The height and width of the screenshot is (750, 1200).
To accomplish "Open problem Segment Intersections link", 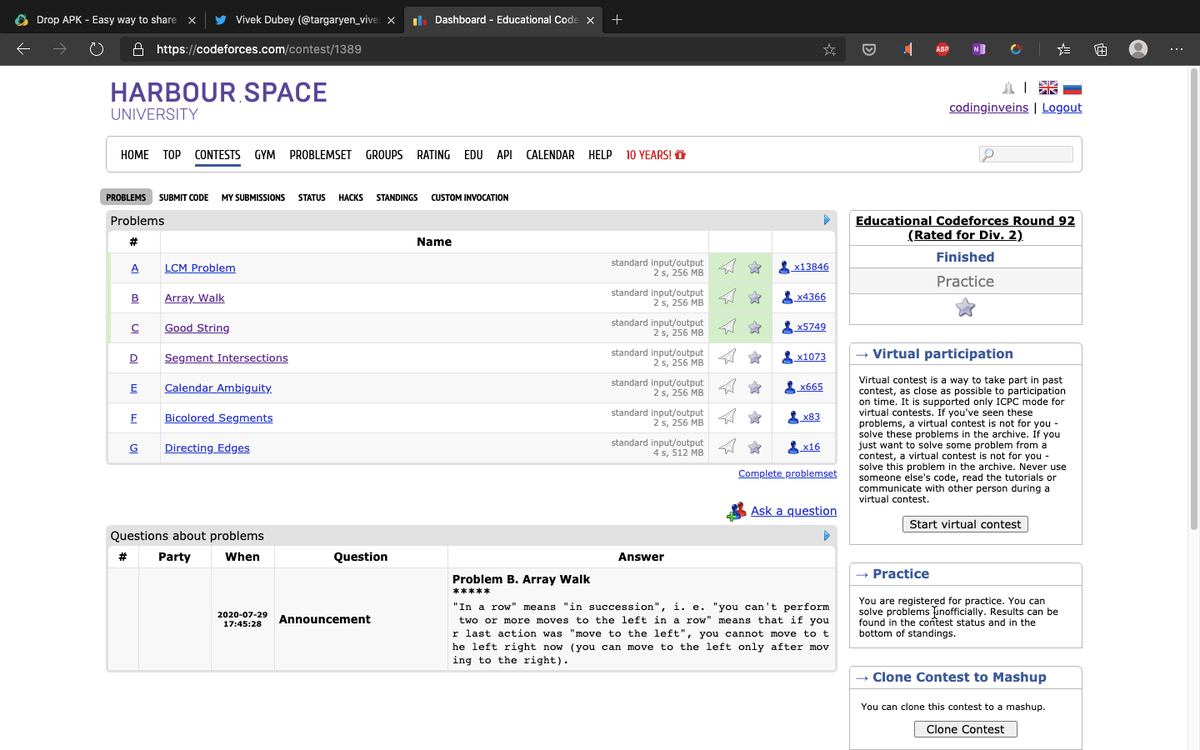I will pos(226,358).
